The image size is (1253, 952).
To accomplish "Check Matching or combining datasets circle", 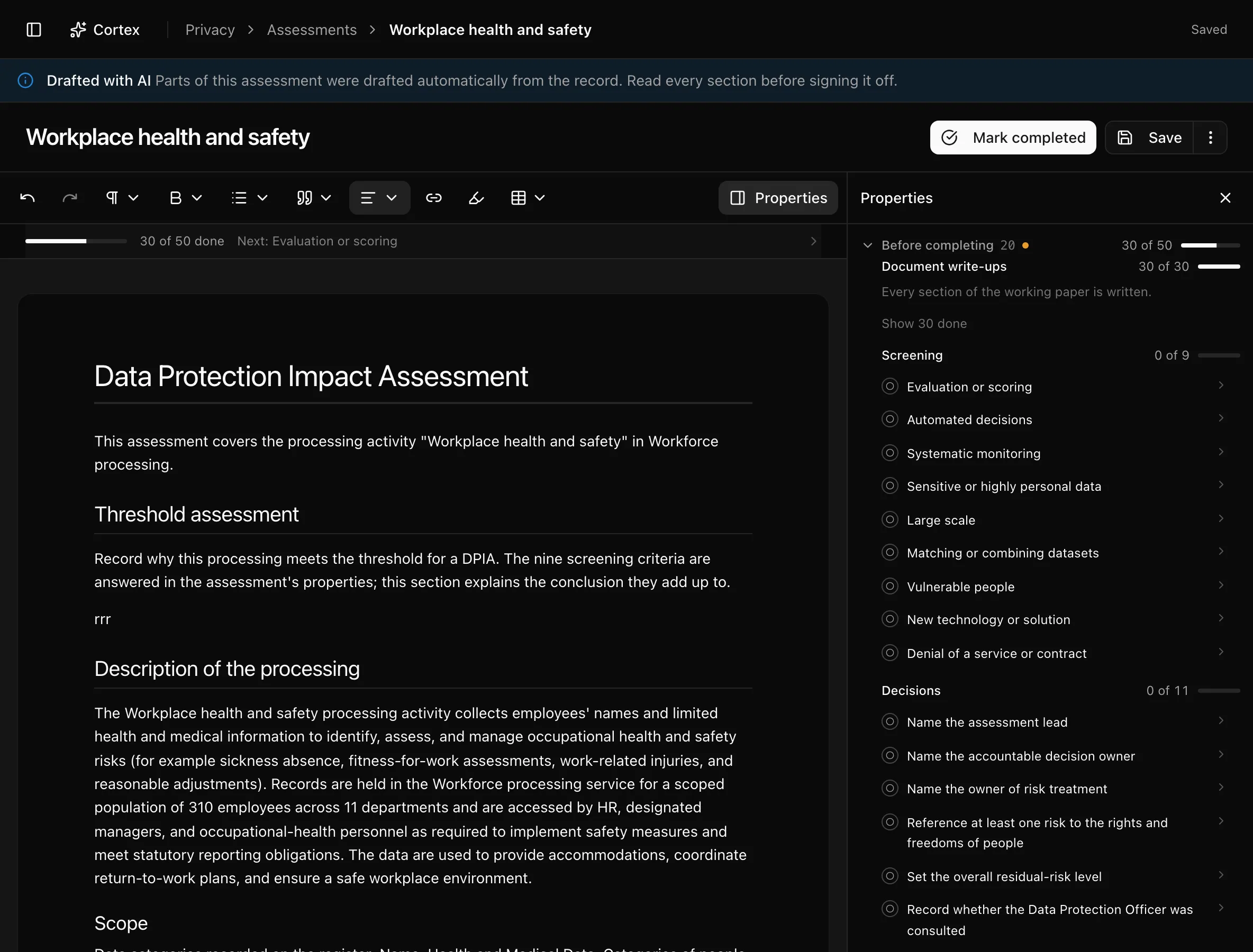I will pos(890,553).
